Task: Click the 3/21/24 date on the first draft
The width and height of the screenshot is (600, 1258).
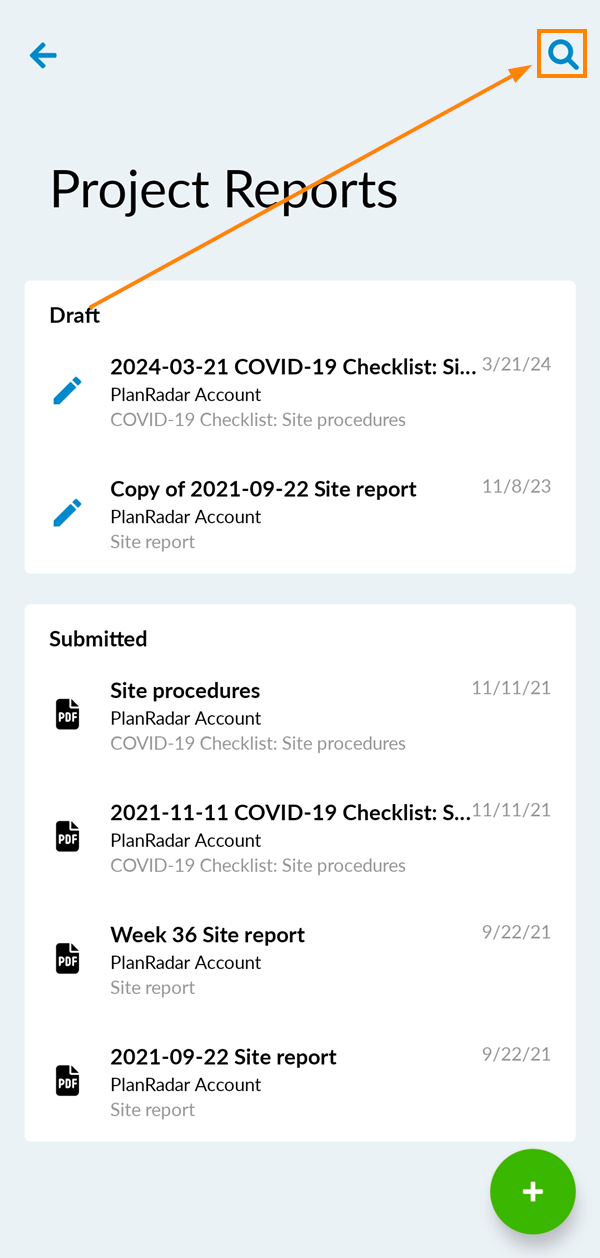Action: pos(516,364)
